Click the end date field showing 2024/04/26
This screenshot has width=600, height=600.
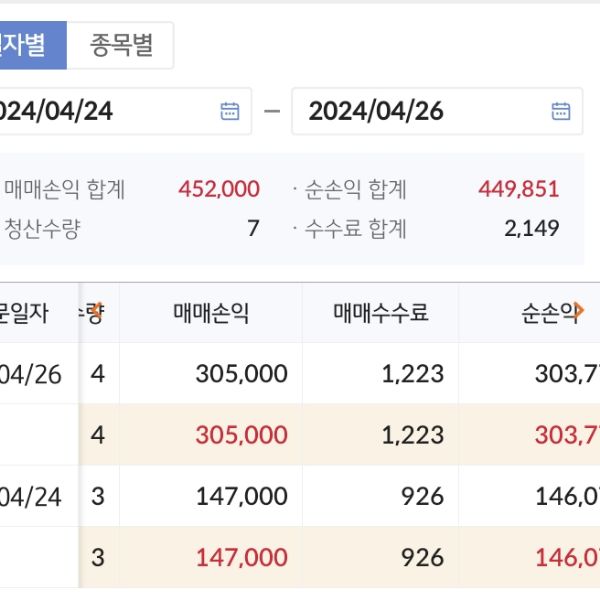pos(420,111)
